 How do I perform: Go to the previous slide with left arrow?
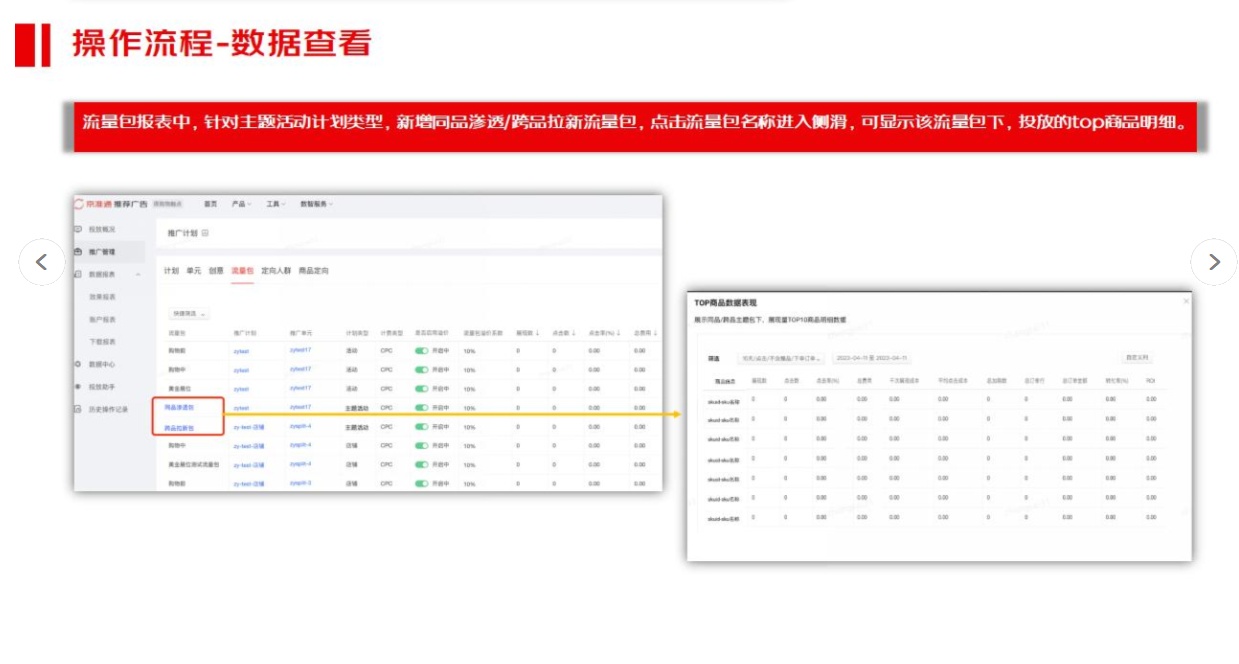click(42, 262)
